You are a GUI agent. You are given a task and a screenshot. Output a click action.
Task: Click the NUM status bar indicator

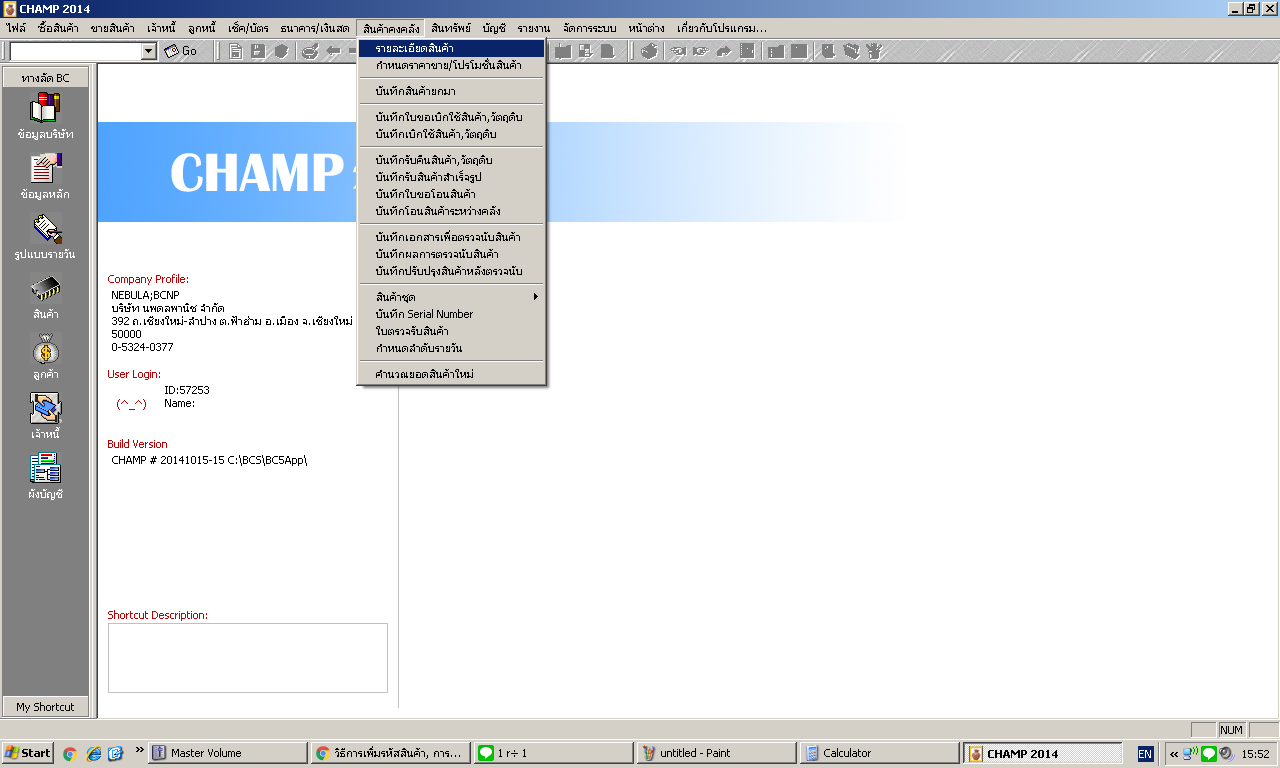click(x=1232, y=730)
